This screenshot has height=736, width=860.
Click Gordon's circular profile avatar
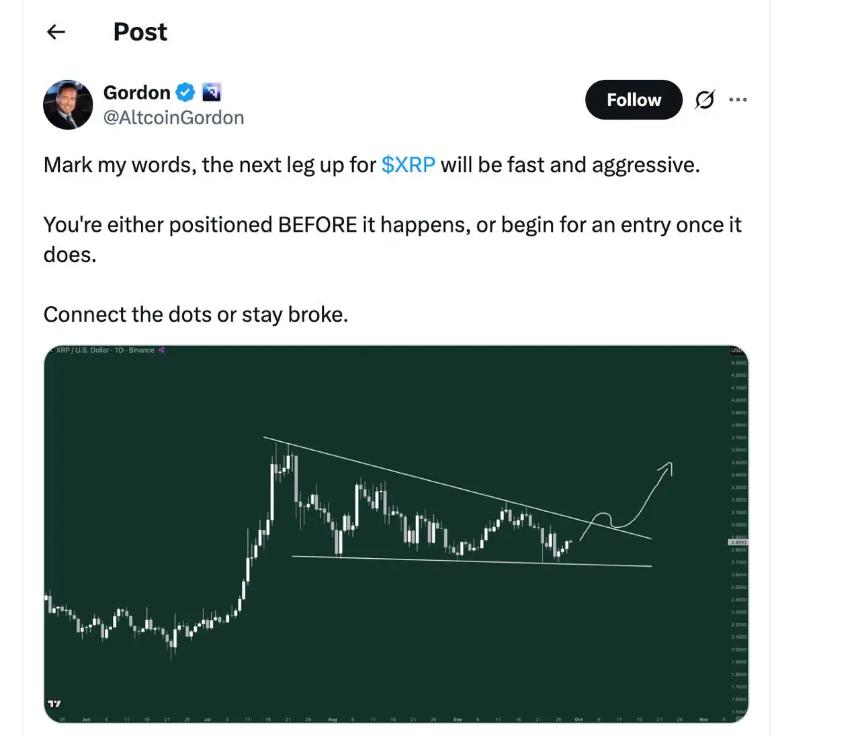(66, 104)
